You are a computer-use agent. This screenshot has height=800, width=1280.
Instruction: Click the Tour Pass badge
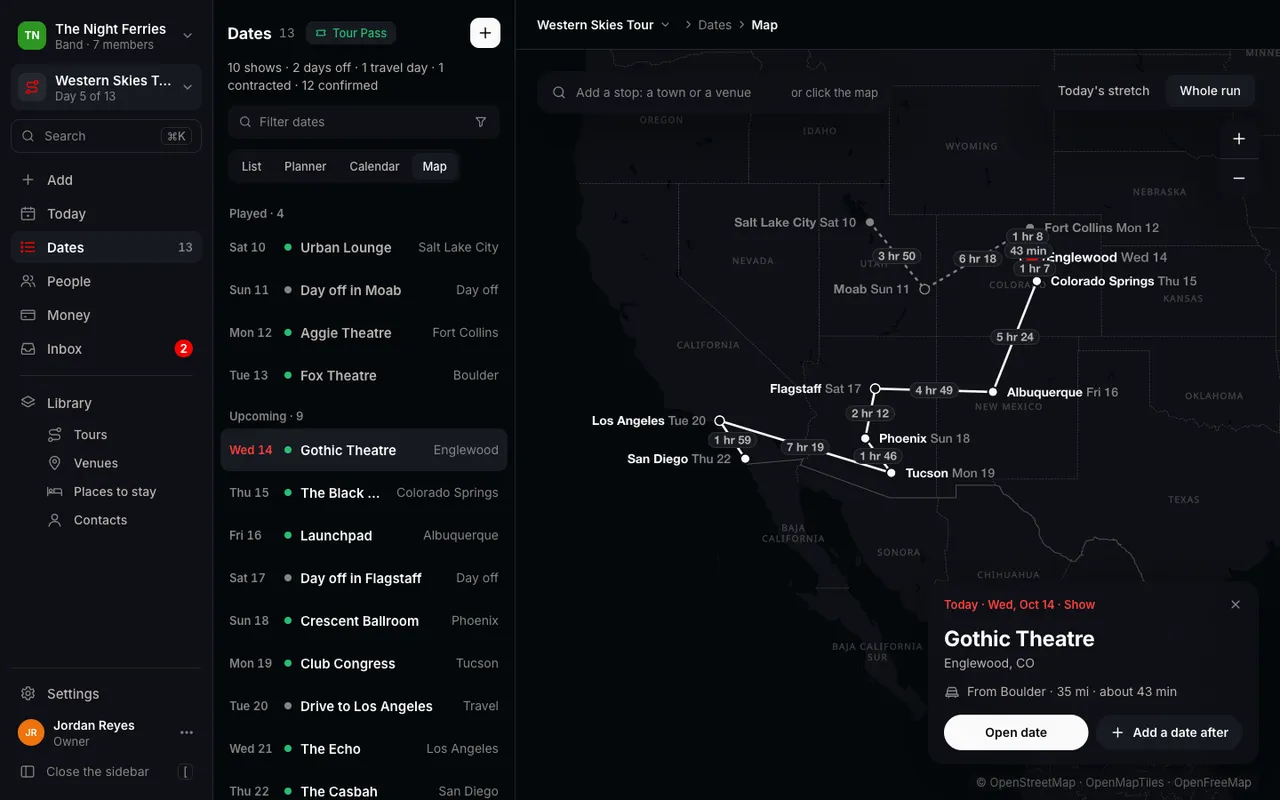coord(351,33)
